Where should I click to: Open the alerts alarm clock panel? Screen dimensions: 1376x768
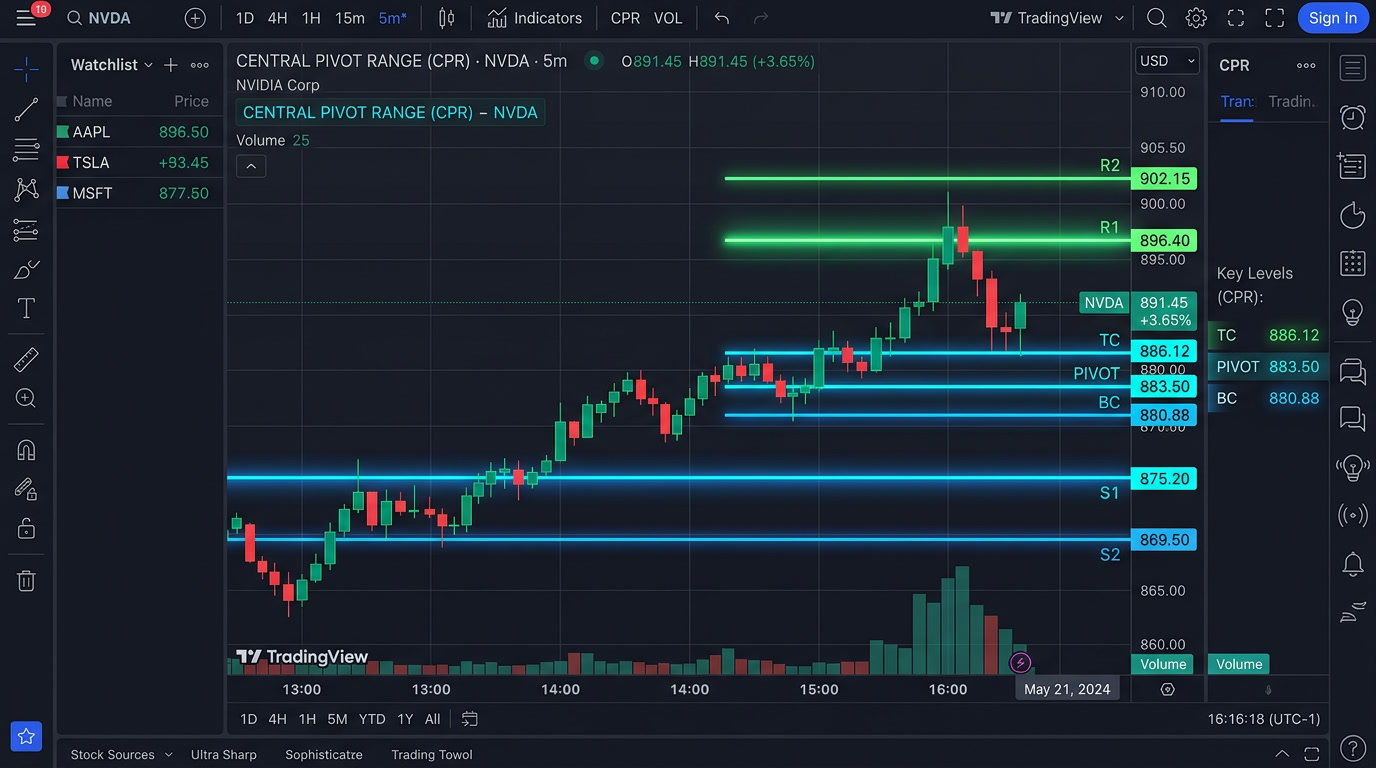point(1352,117)
